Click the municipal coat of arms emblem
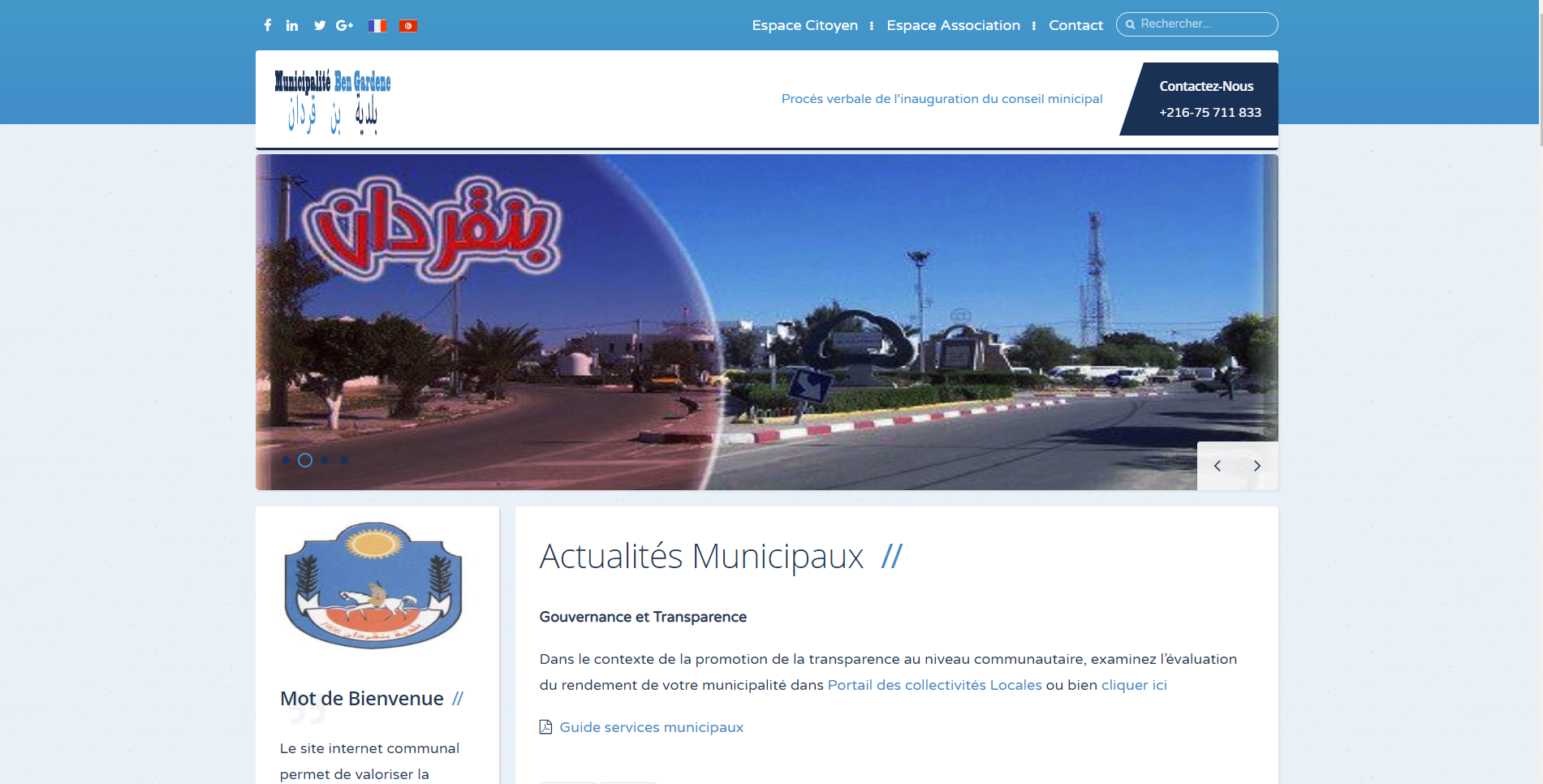 [373, 585]
